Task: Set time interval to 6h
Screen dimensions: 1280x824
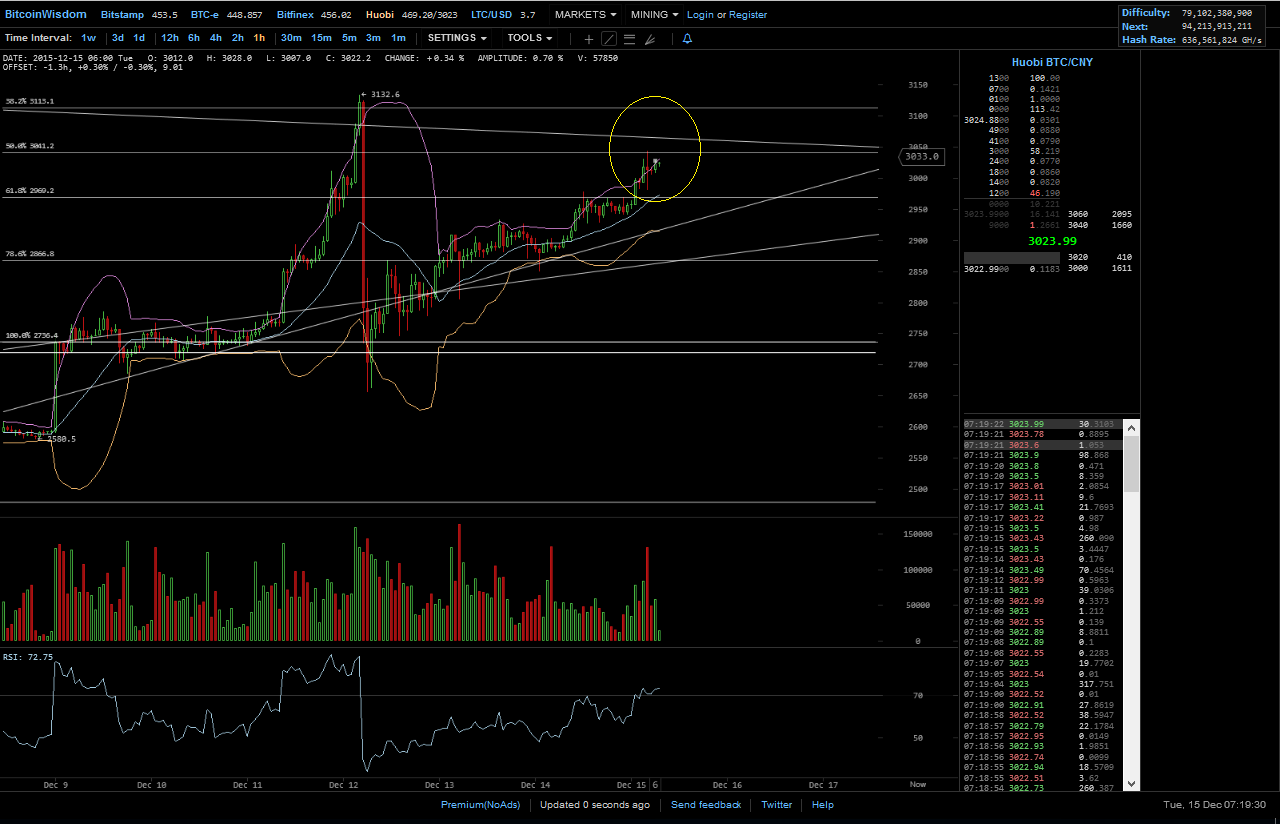Action: click(x=194, y=38)
